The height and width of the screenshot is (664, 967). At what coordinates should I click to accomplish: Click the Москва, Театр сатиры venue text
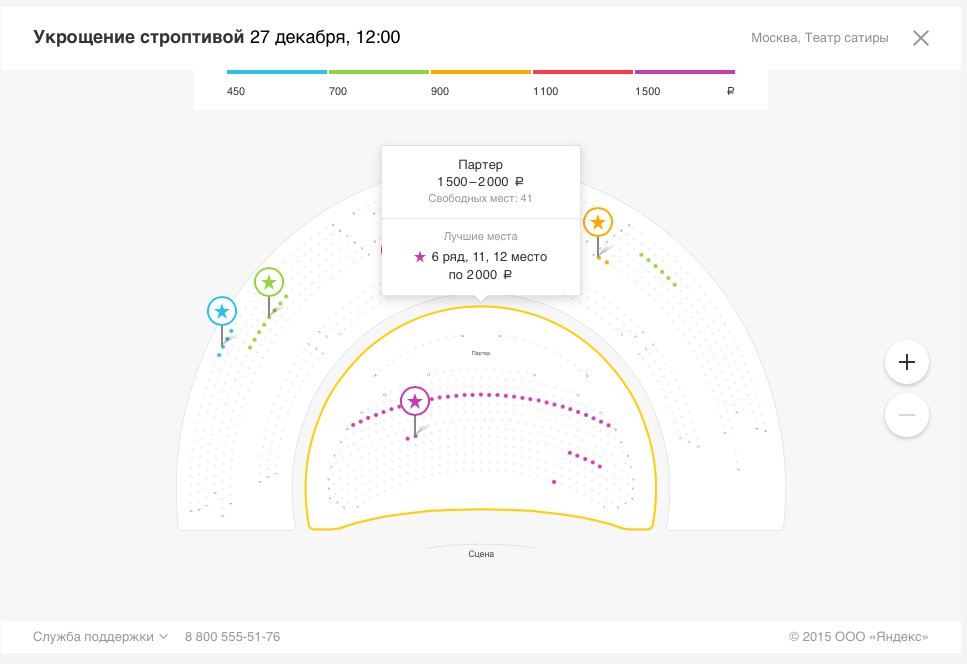pyautogui.click(x=819, y=38)
